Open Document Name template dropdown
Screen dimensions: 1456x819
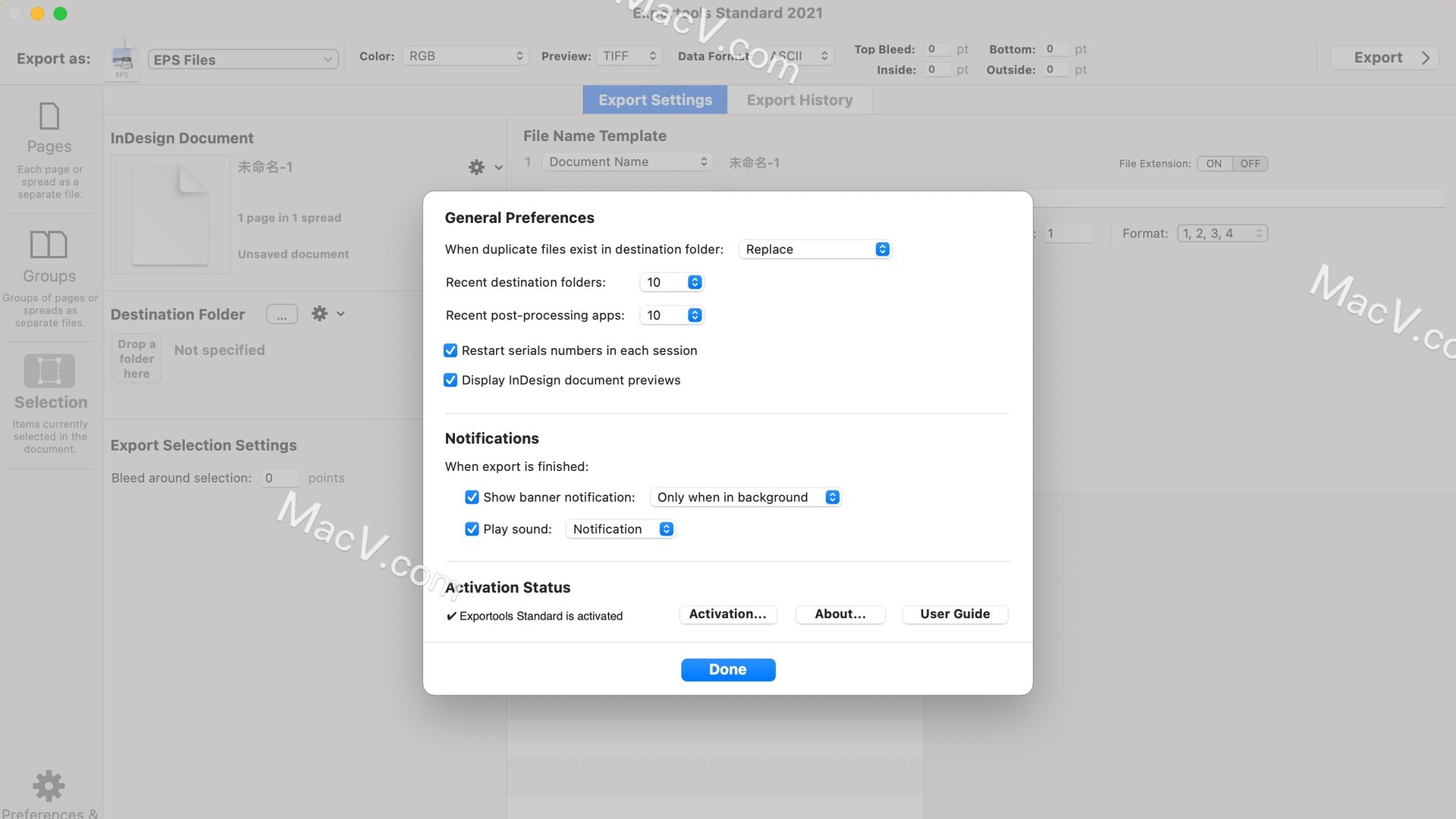pos(627,162)
